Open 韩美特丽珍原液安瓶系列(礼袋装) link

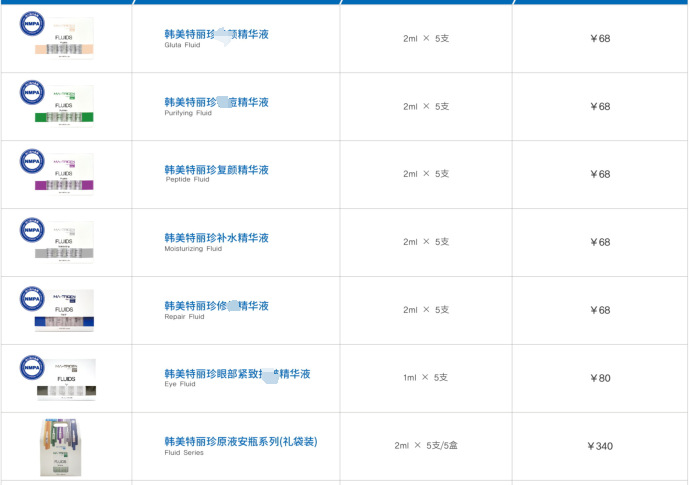(241, 441)
